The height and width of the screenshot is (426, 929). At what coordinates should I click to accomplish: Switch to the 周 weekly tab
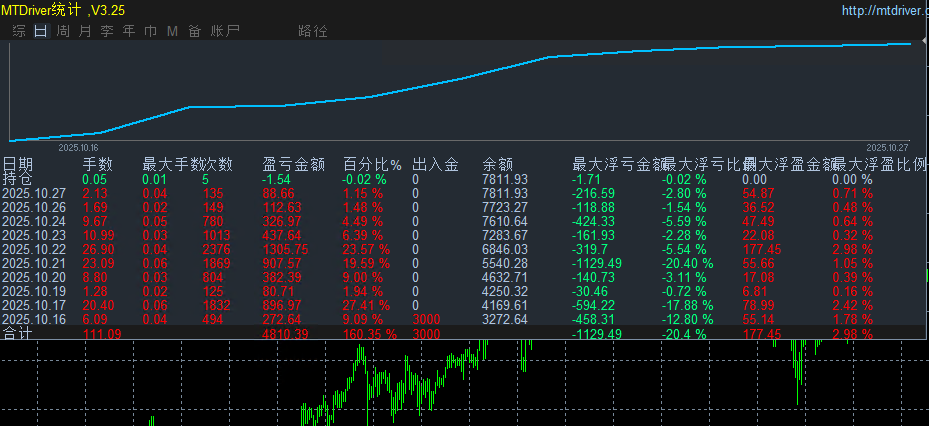tap(63, 31)
